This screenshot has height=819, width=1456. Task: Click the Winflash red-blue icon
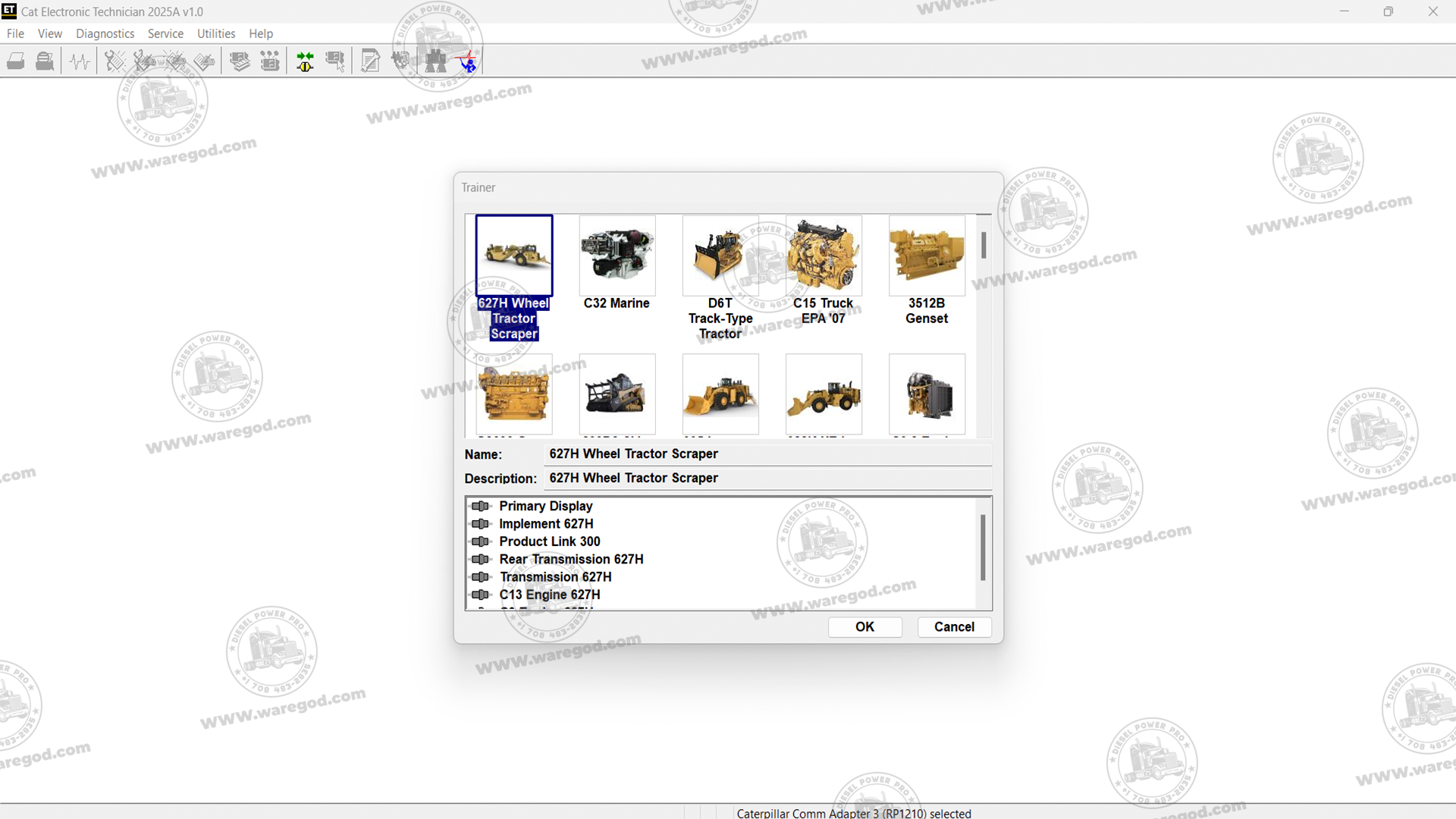coord(467,61)
